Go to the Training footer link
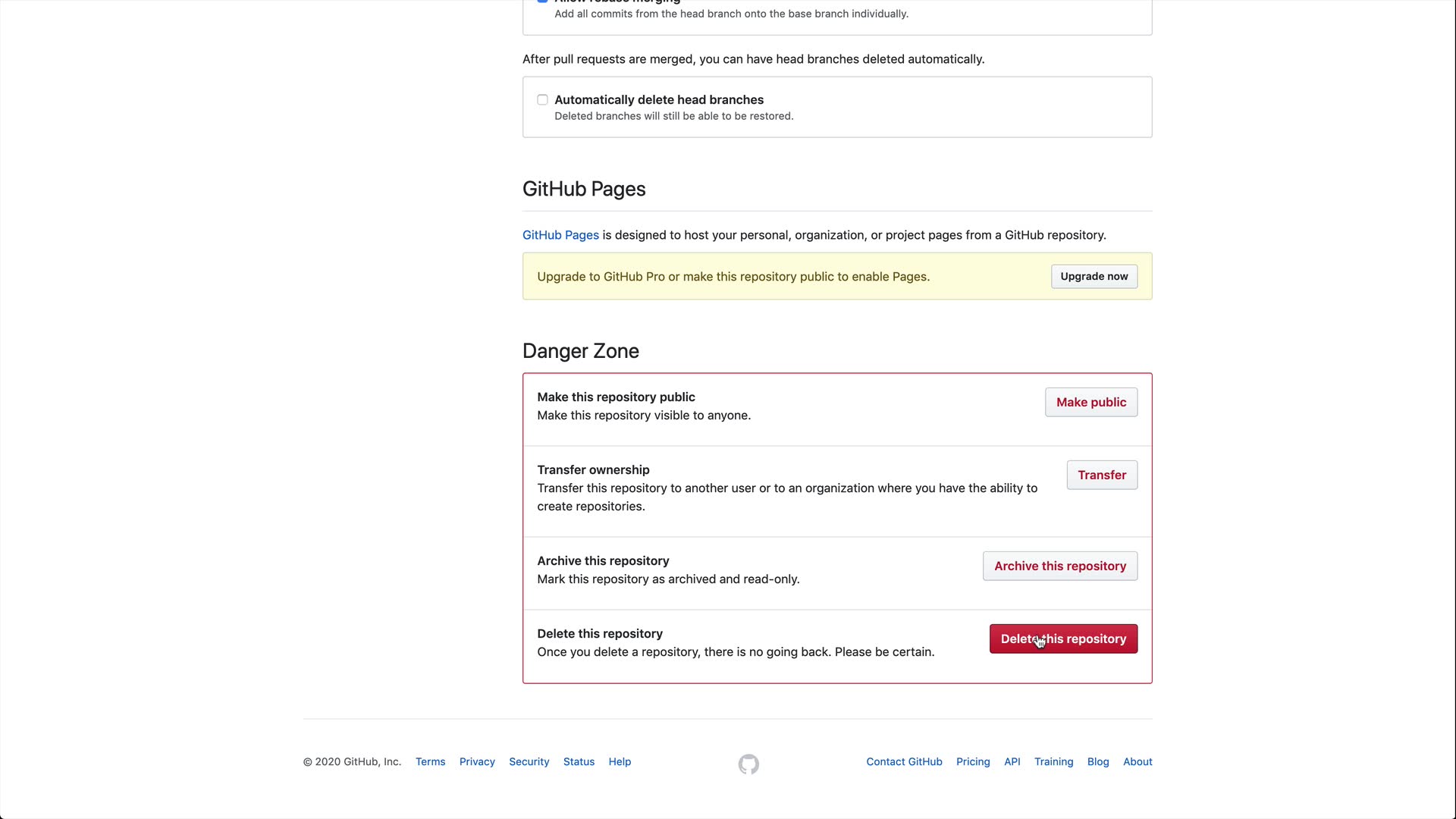Viewport: 1456px width, 819px height. [1053, 761]
